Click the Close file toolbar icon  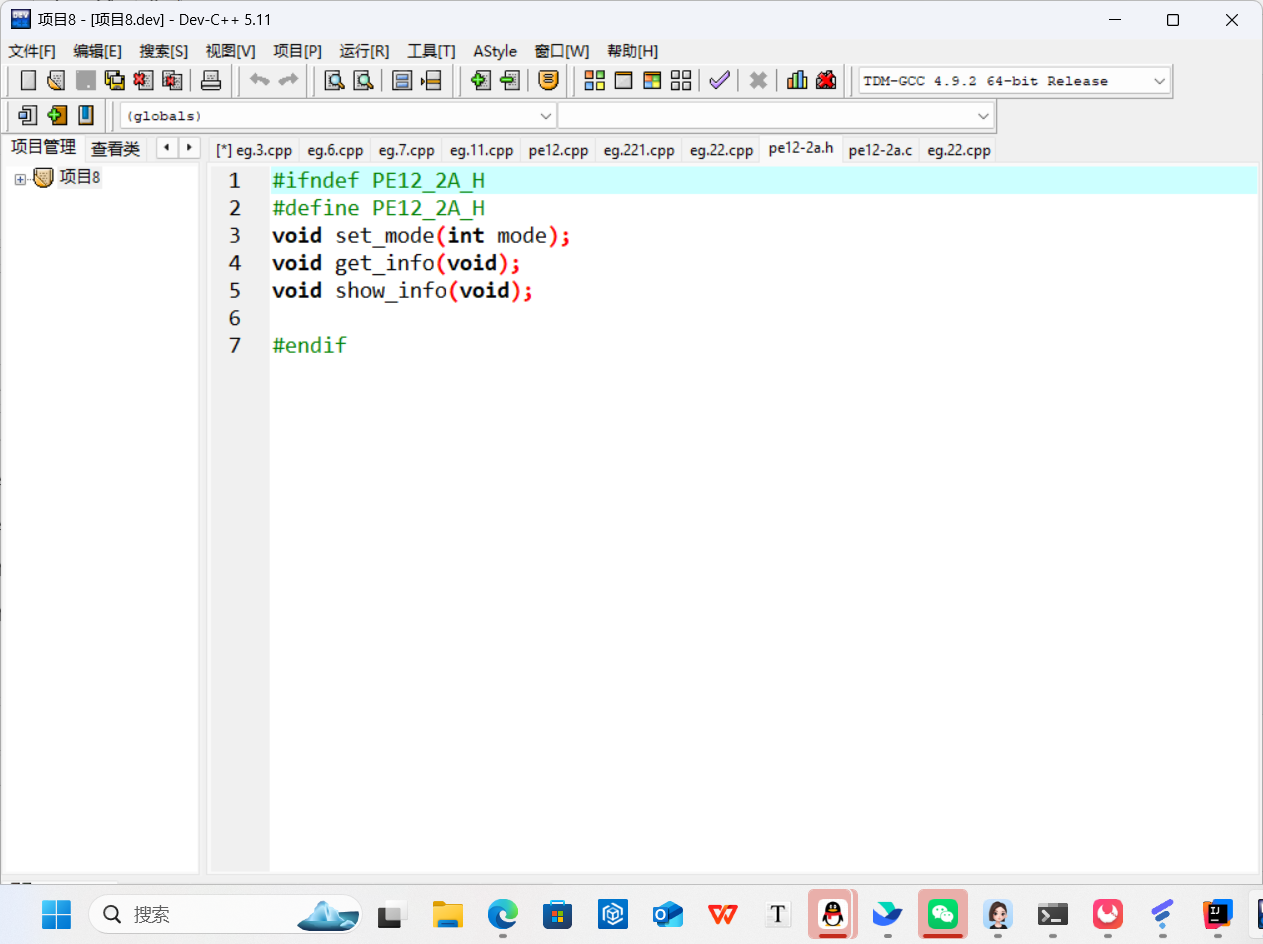(x=143, y=81)
